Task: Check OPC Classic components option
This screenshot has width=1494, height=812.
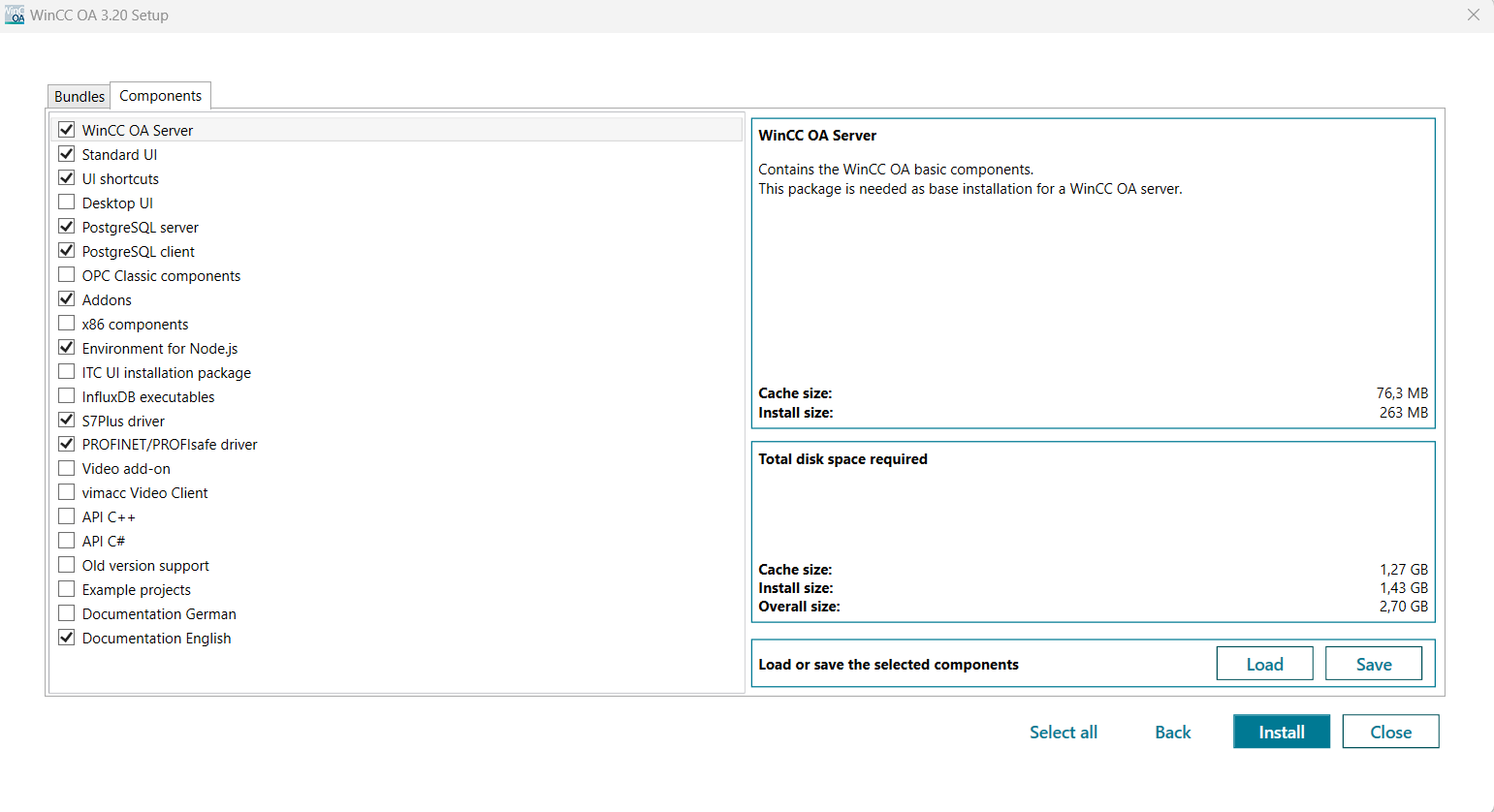Action: tap(67, 275)
